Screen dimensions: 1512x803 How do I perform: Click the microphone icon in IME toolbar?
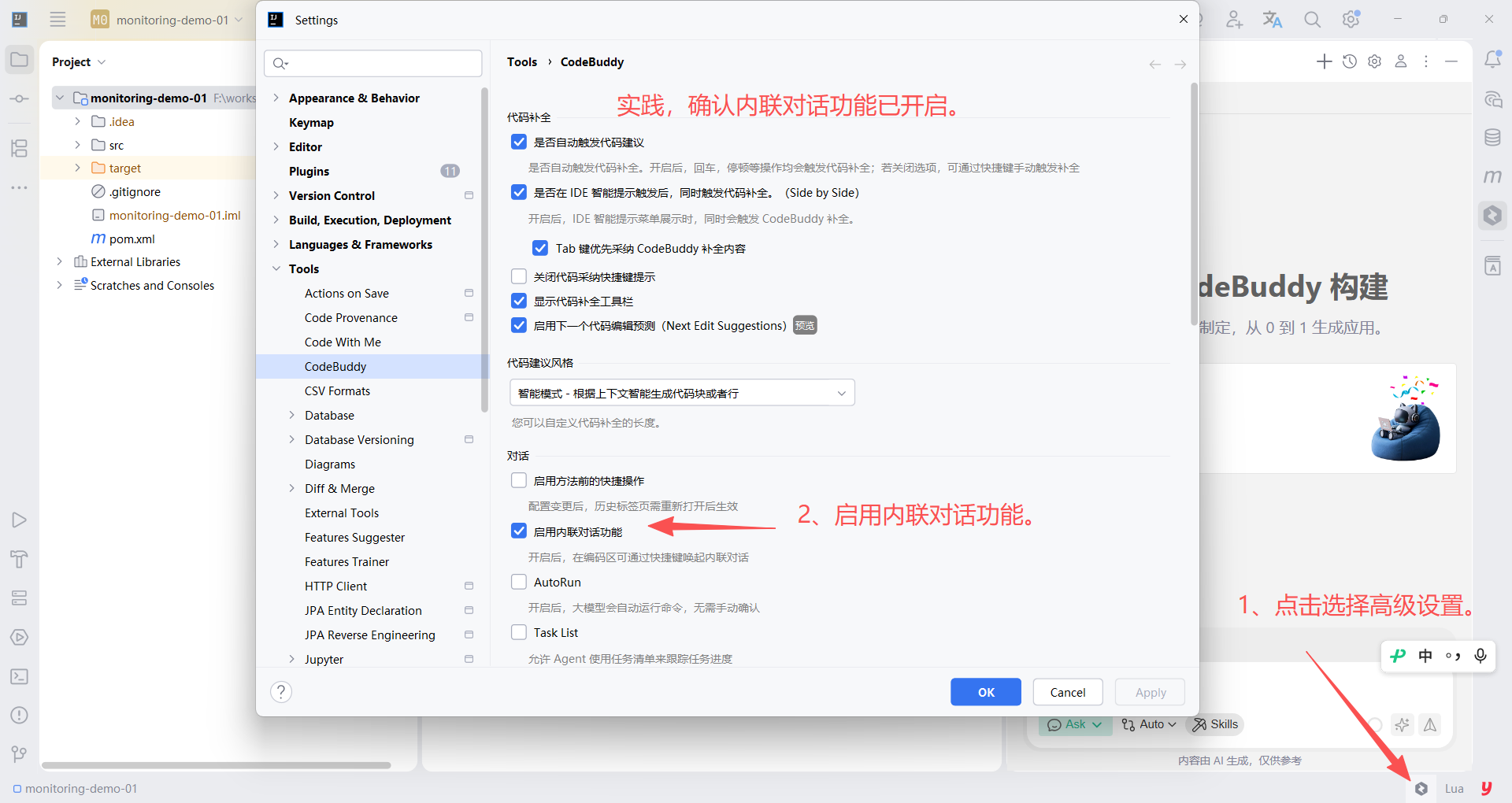[1480, 656]
